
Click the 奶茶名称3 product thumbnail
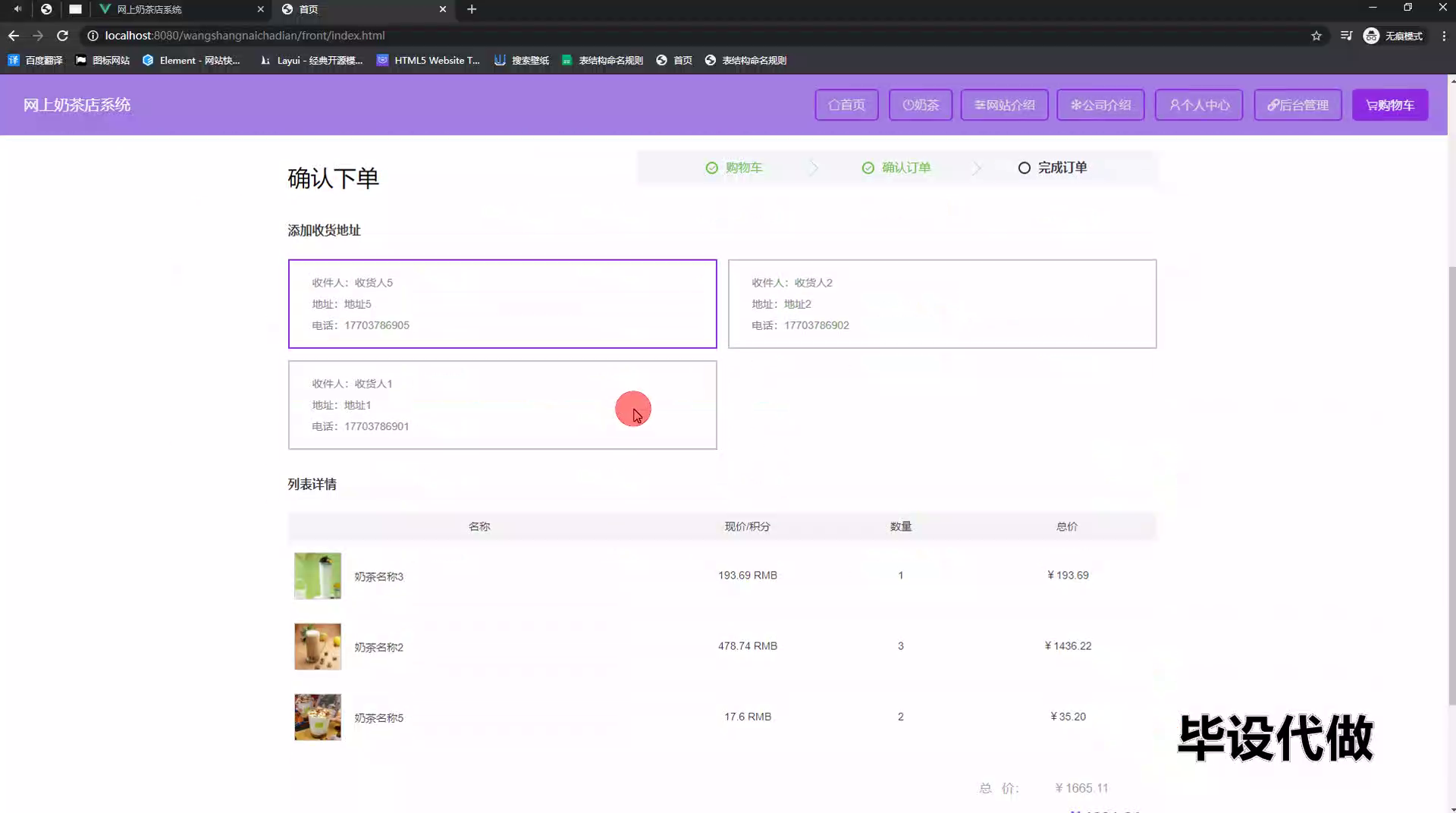[x=318, y=576]
